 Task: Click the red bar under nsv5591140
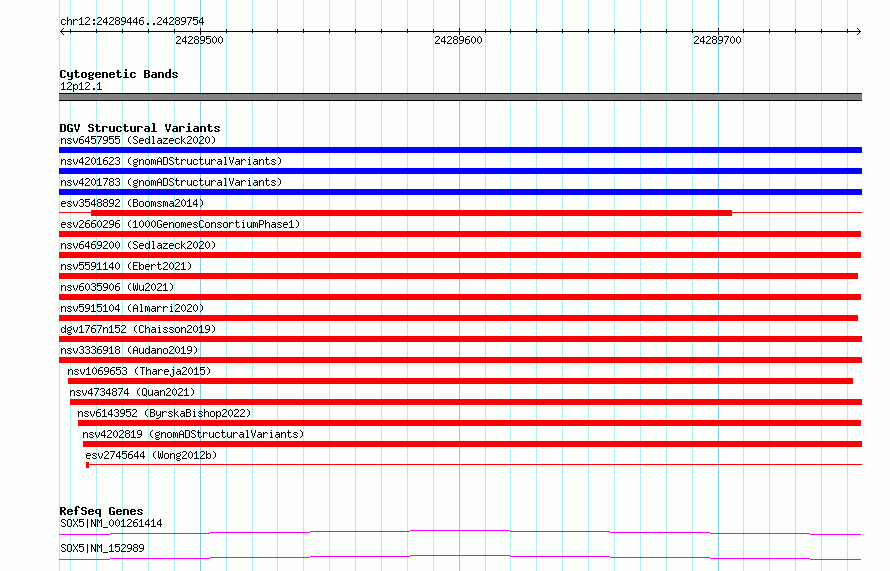coord(458,276)
